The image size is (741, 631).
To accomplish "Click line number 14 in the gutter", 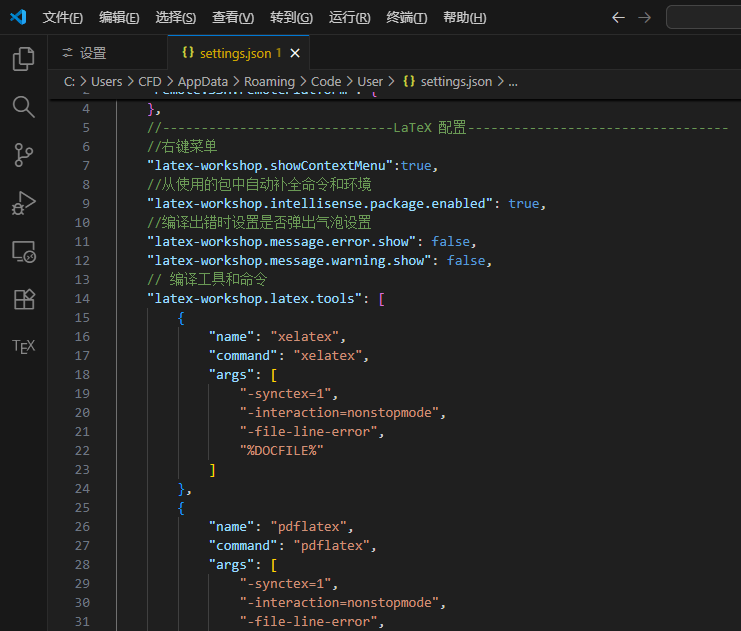I will coord(82,299).
